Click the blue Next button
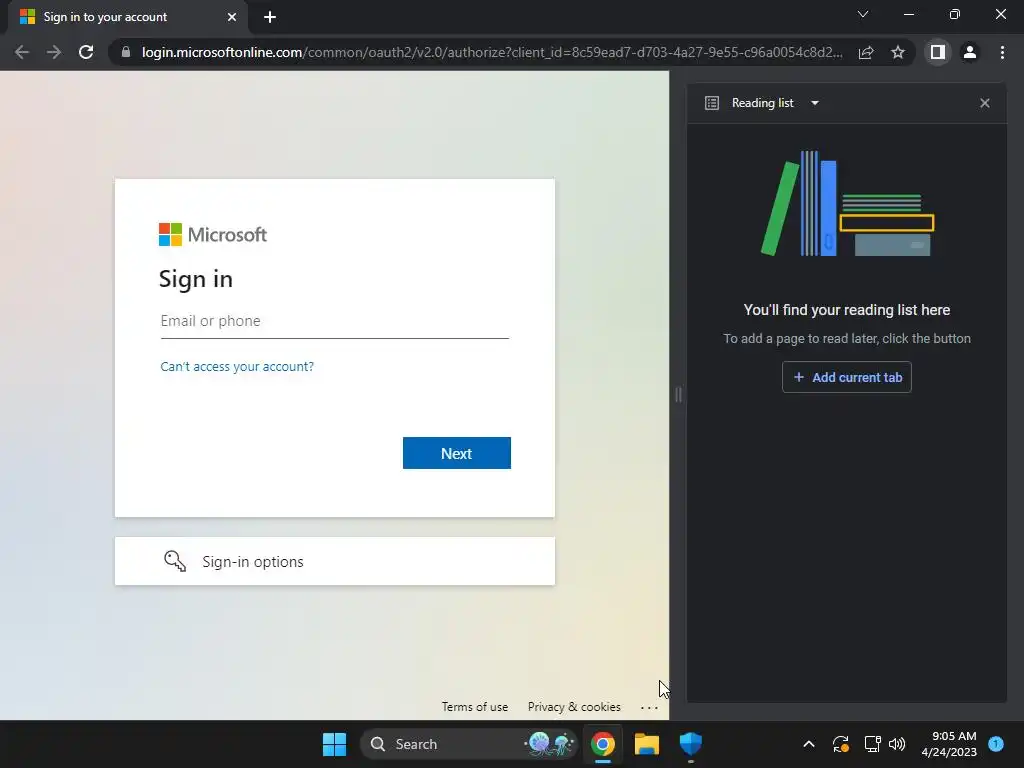This screenshot has width=1024, height=768. pos(456,453)
